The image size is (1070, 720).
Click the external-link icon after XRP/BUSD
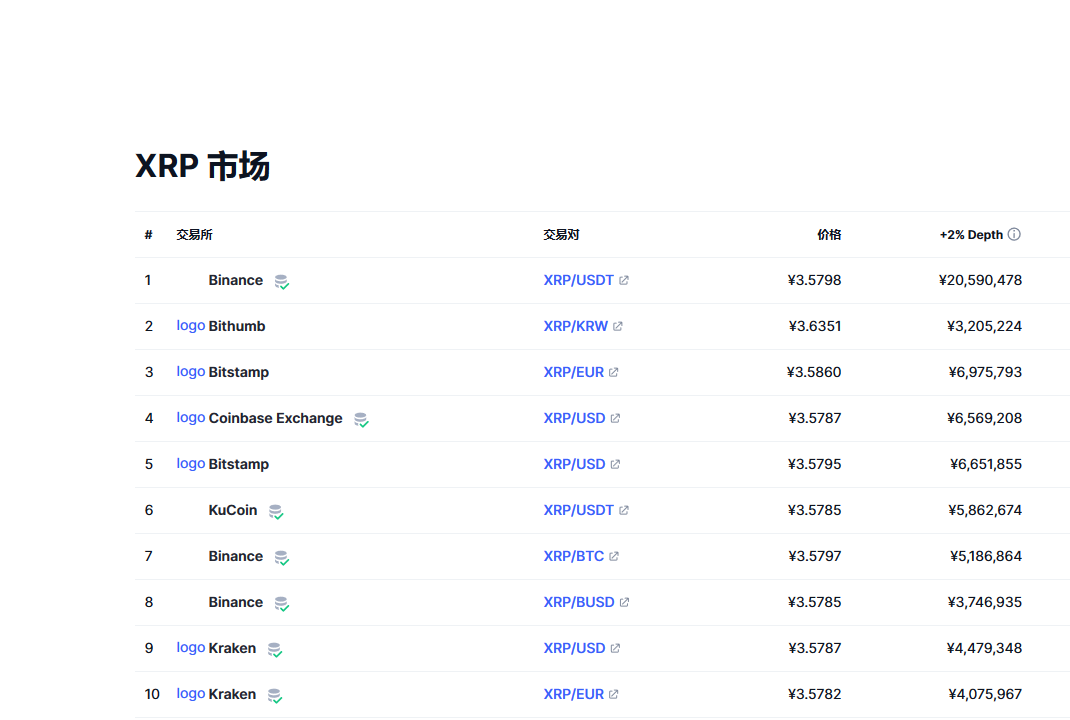pos(624,602)
